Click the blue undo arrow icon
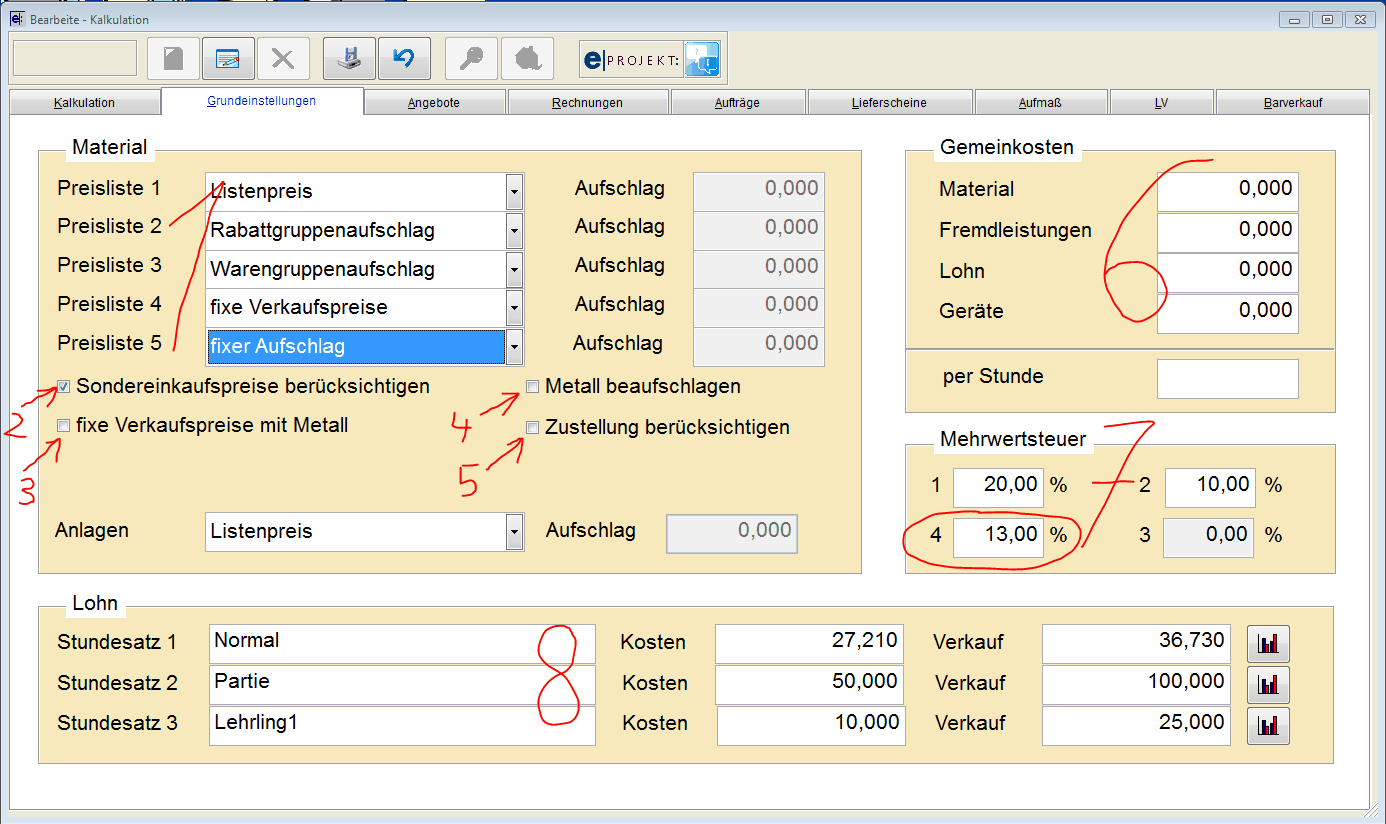This screenshot has width=1386, height=824. tap(404, 59)
